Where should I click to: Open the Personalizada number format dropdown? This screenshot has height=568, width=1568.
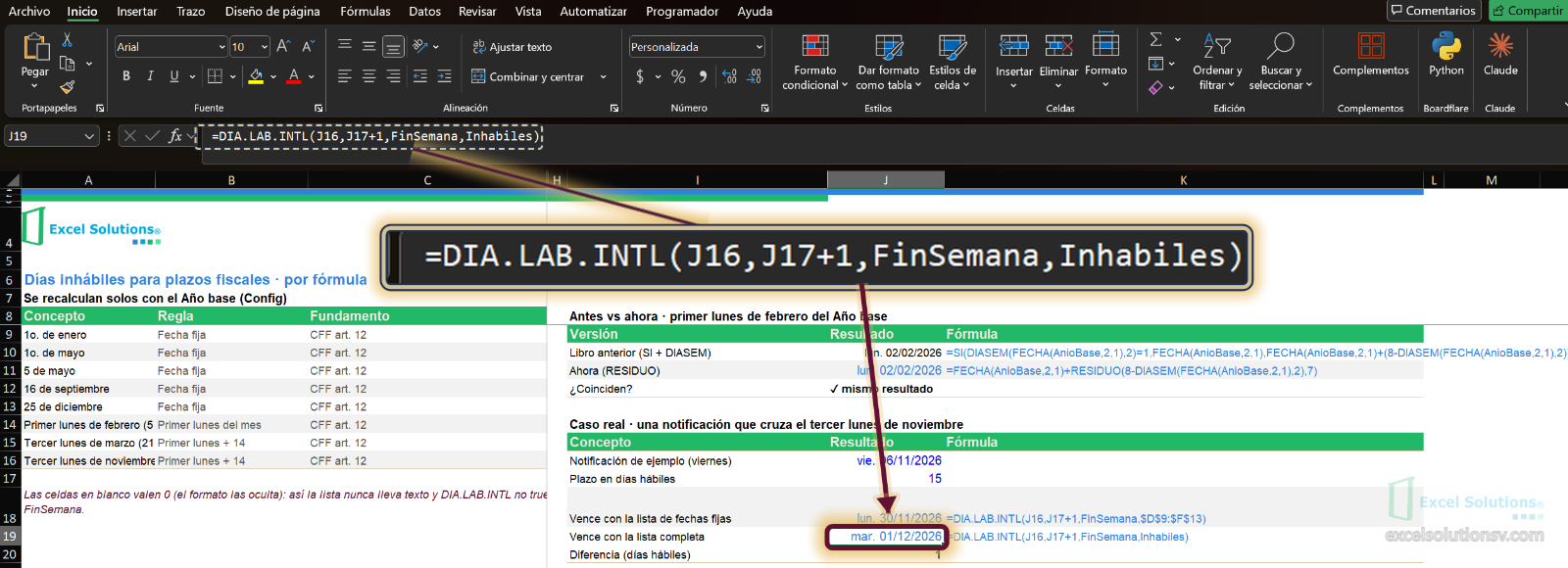[759, 47]
